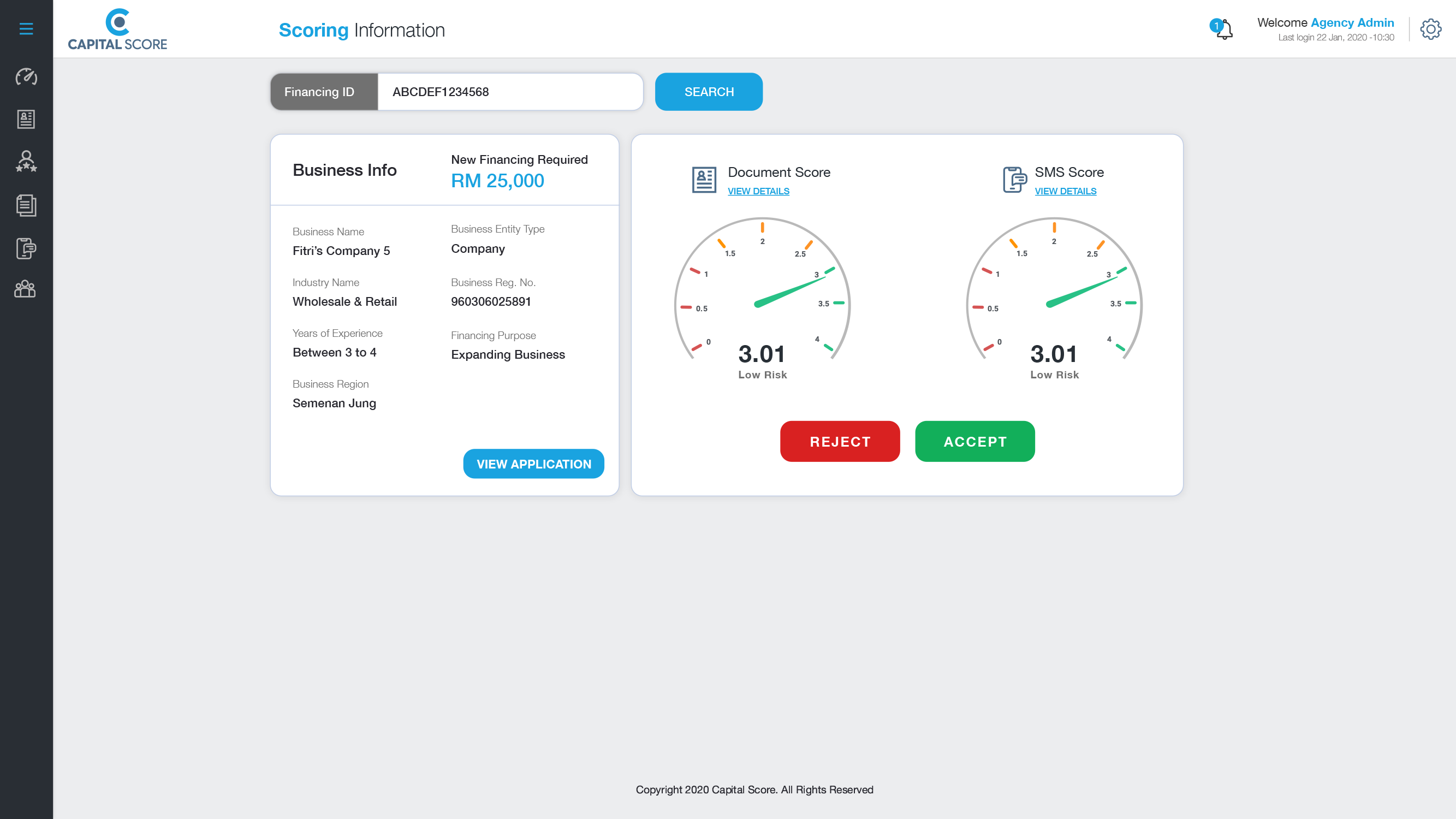Image resolution: width=1456 pixels, height=819 pixels.
Task: View details of SMS Score
Action: click(1065, 191)
